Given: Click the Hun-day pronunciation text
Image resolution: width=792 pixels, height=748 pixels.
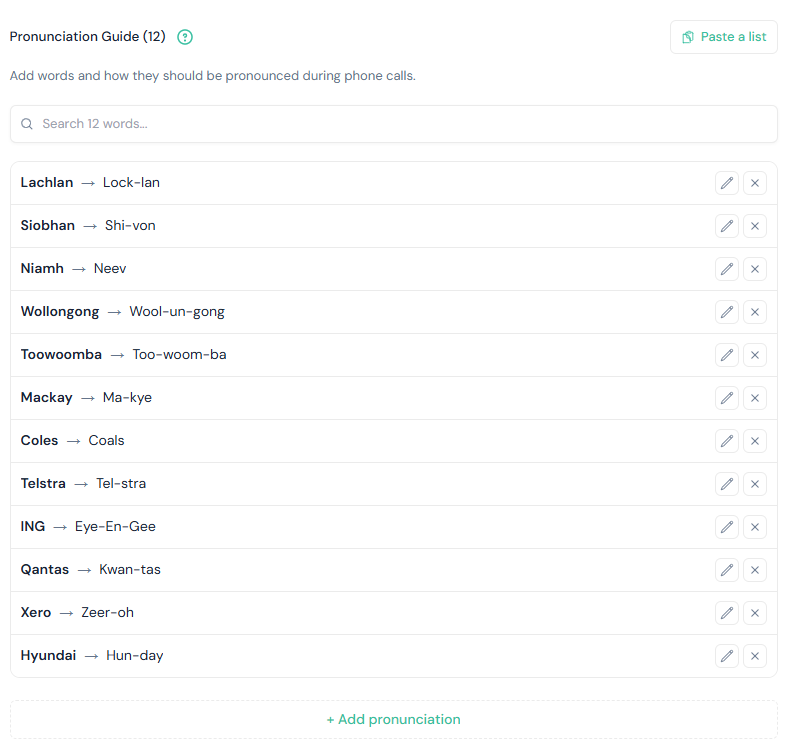Looking at the screenshot, I should 135,656.
